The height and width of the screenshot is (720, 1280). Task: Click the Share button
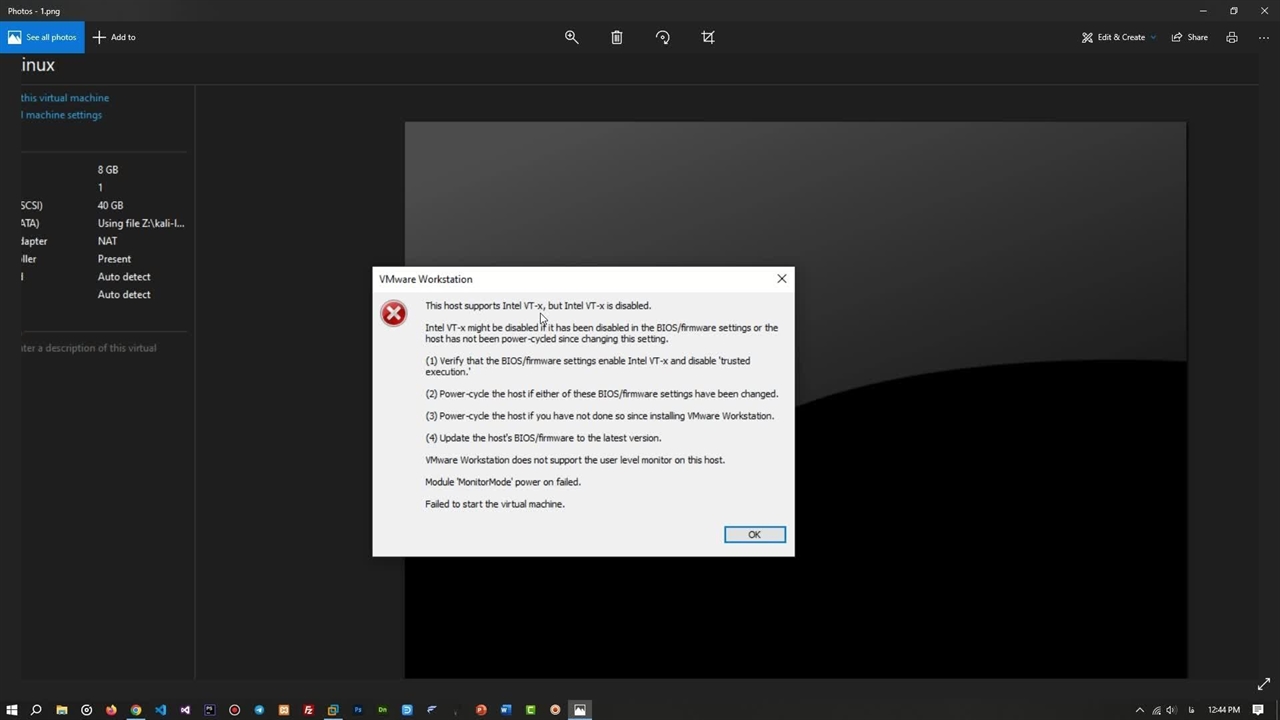1190,37
